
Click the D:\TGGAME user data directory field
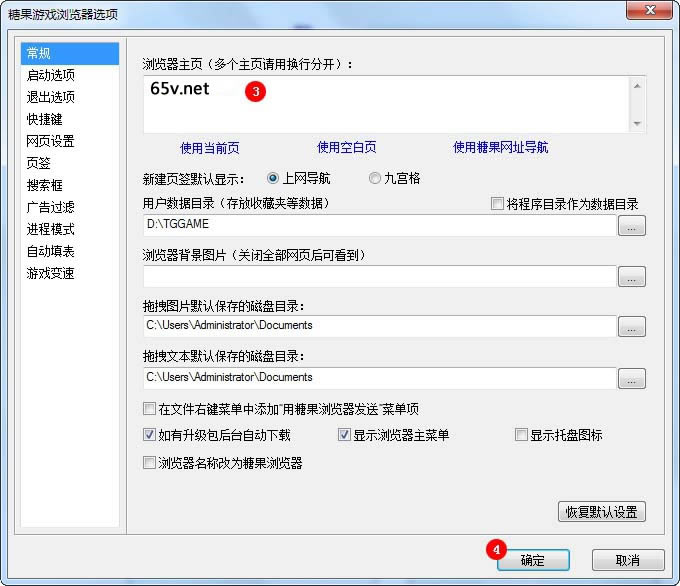[380, 225]
